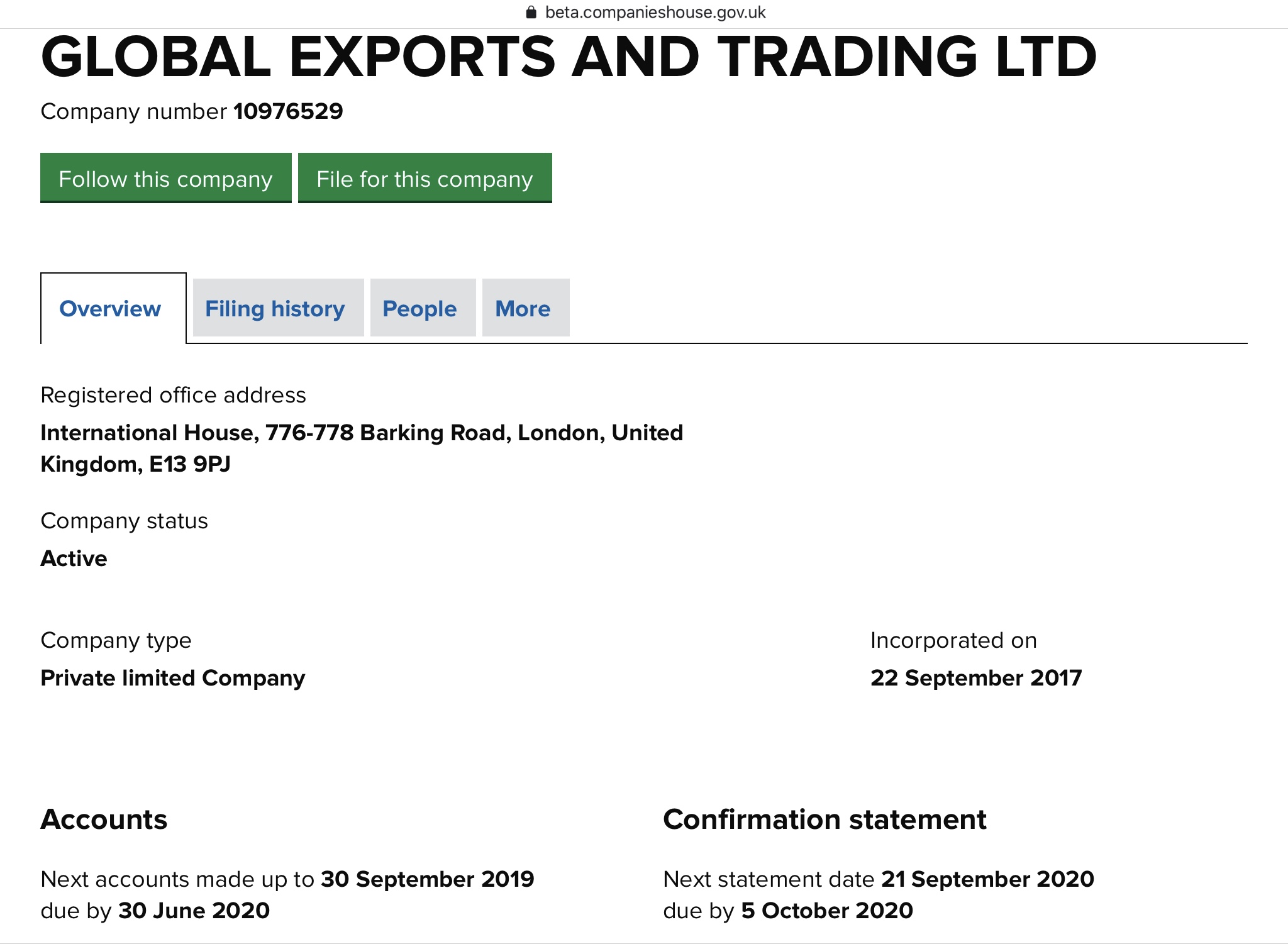Click the International House registered address text
This screenshot has width=1288, height=944.
(x=361, y=448)
